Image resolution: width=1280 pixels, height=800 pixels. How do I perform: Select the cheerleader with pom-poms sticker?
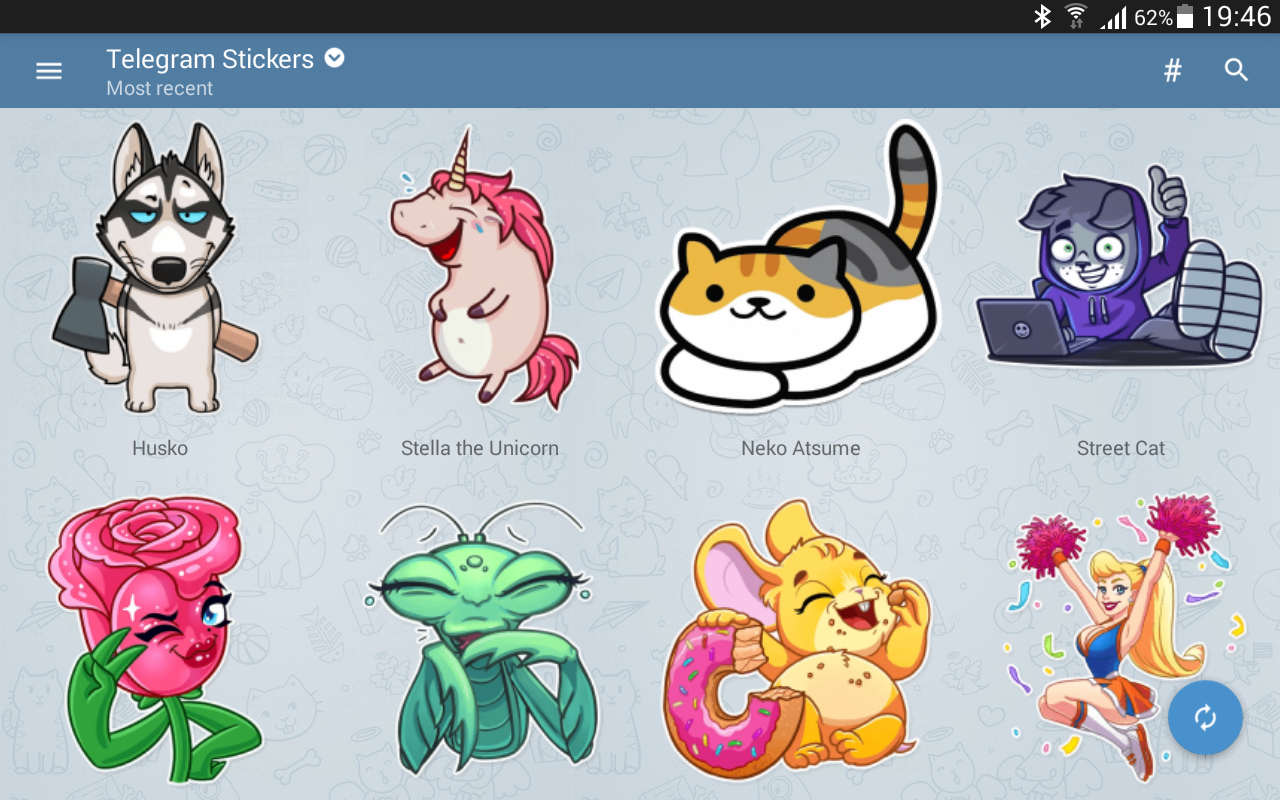point(1125,638)
